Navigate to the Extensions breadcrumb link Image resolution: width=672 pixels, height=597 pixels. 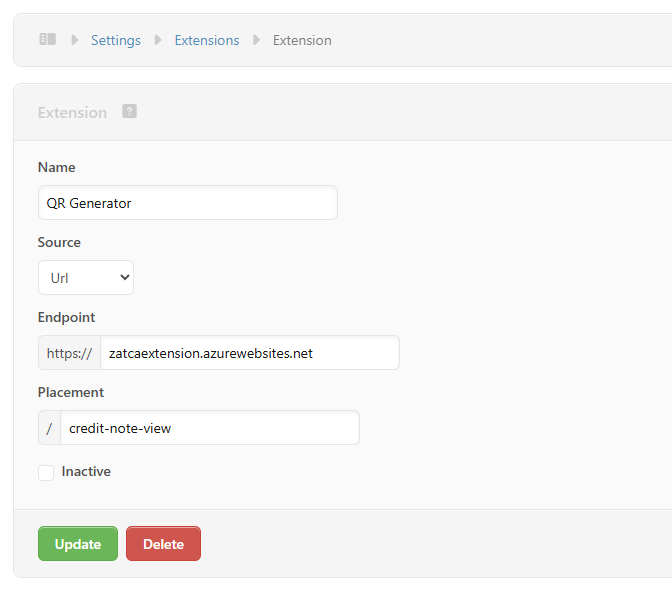[x=207, y=40]
